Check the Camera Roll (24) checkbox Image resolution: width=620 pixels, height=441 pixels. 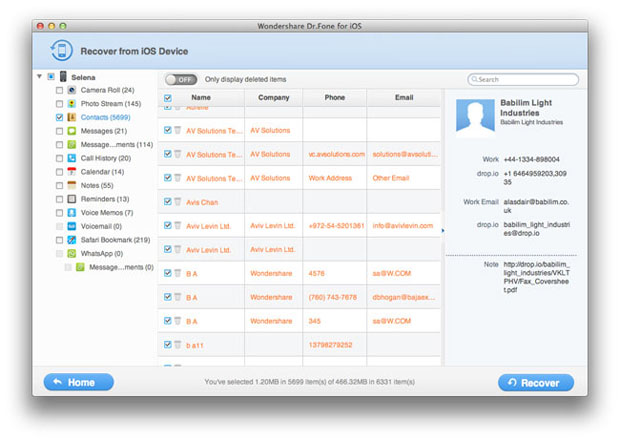coord(59,90)
